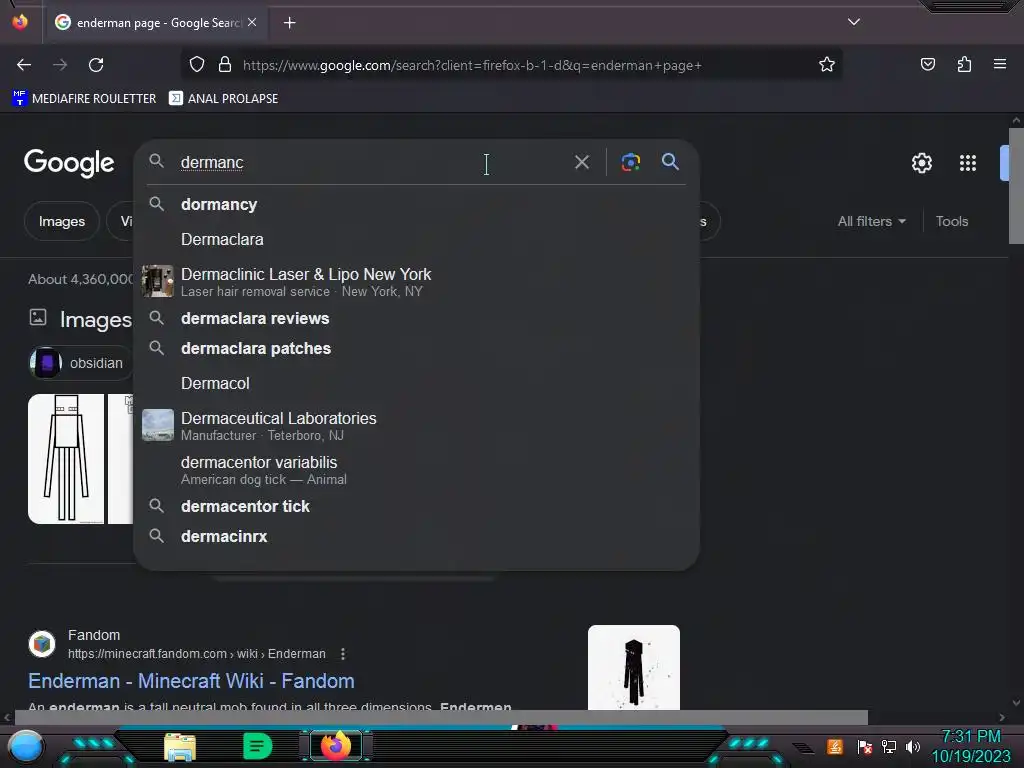Choose Dermaclinic Laser & Lipo New York

click(417, 281)
